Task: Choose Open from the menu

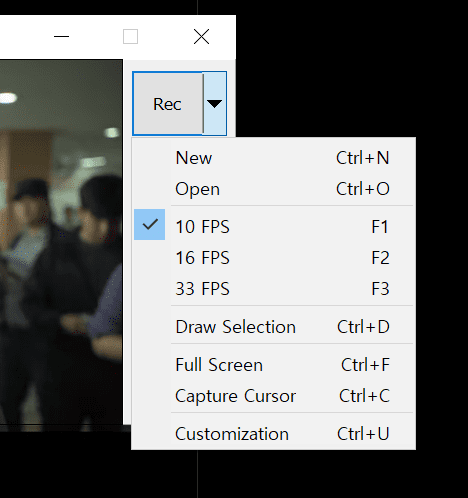Action: 274,189
